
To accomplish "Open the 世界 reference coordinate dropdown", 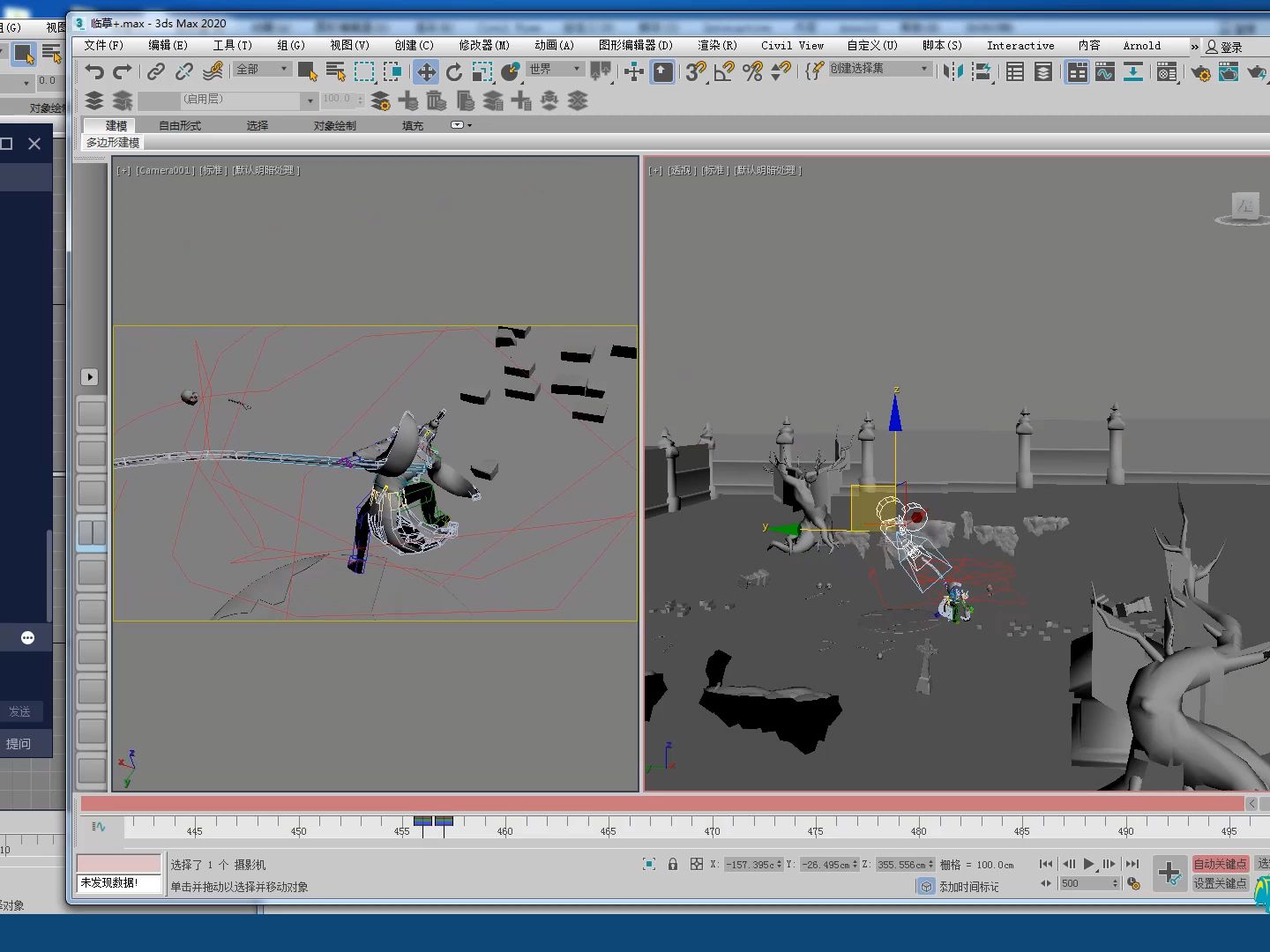I will click(x=556, y=69).
